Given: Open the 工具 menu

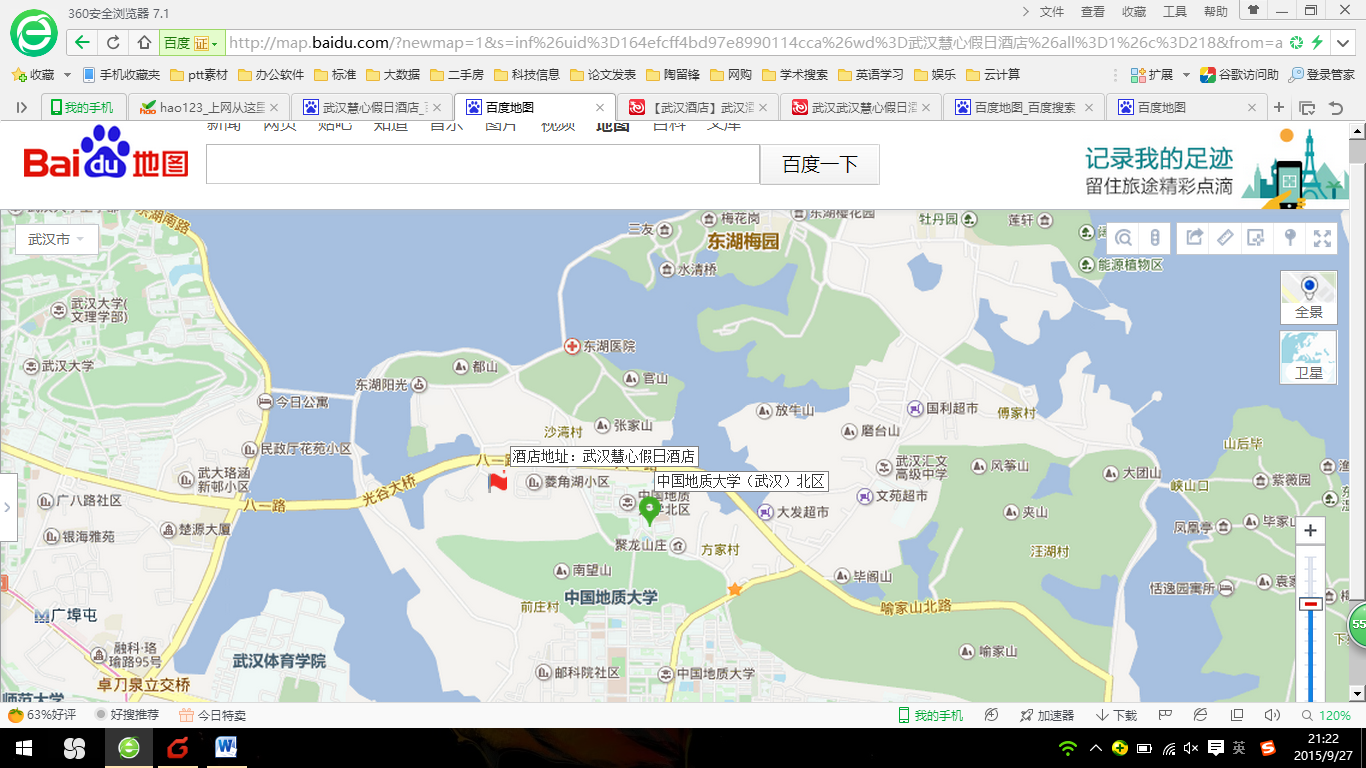Looking at the screenshot, I should [1174, 12].
